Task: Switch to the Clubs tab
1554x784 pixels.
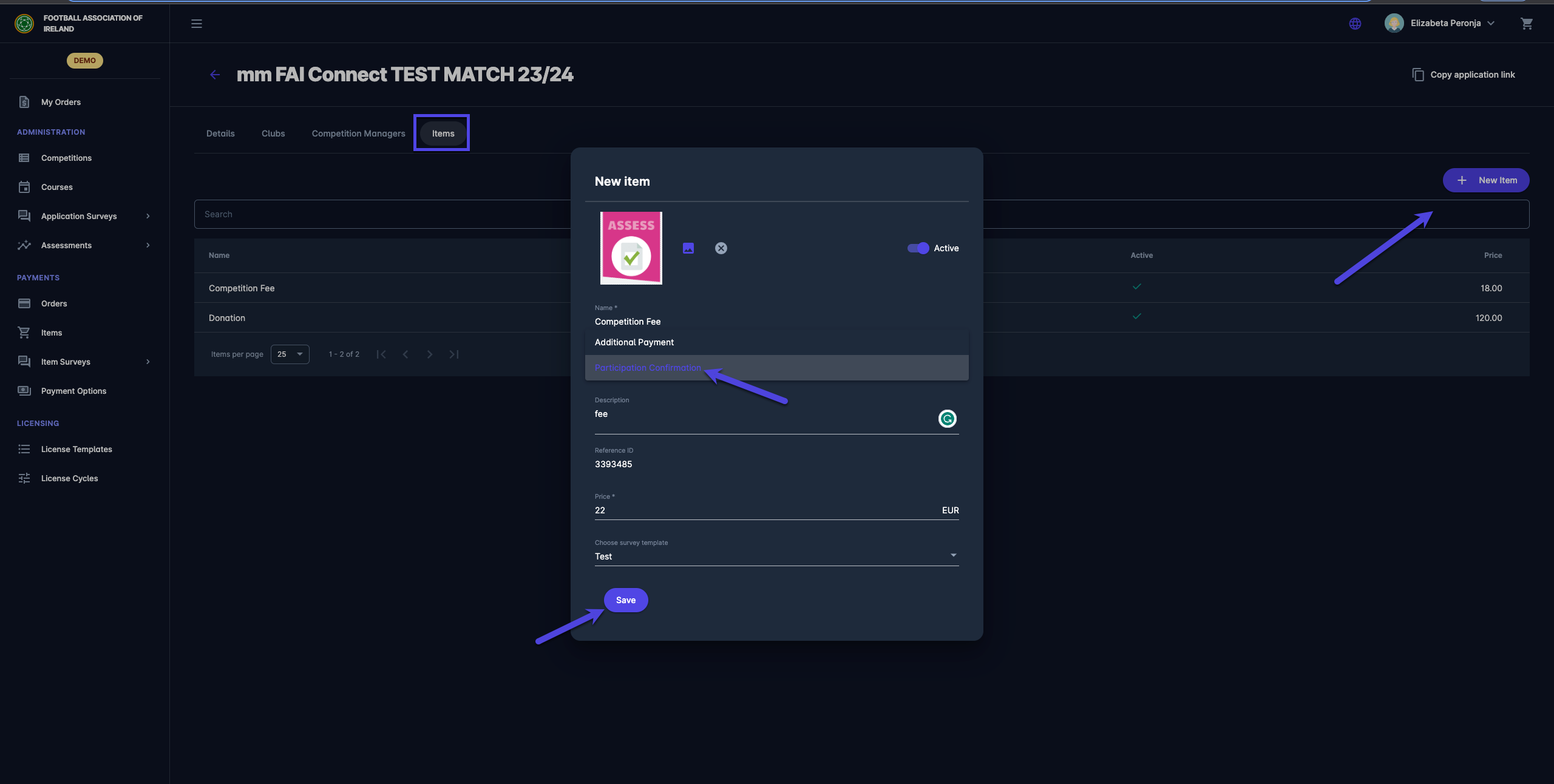Action: click(273, 133)
